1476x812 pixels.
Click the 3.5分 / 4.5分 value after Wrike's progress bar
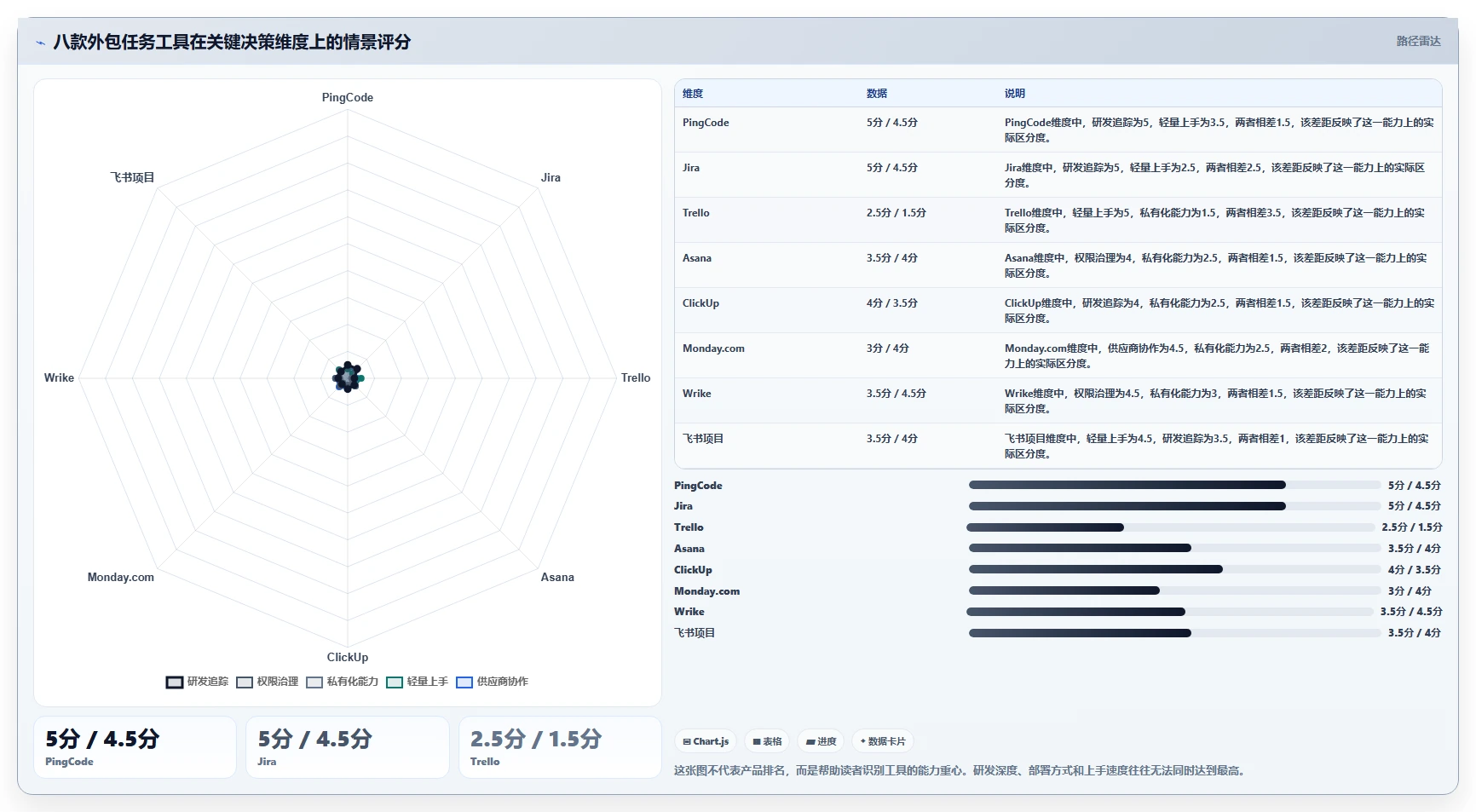[x=1411, y=612]
